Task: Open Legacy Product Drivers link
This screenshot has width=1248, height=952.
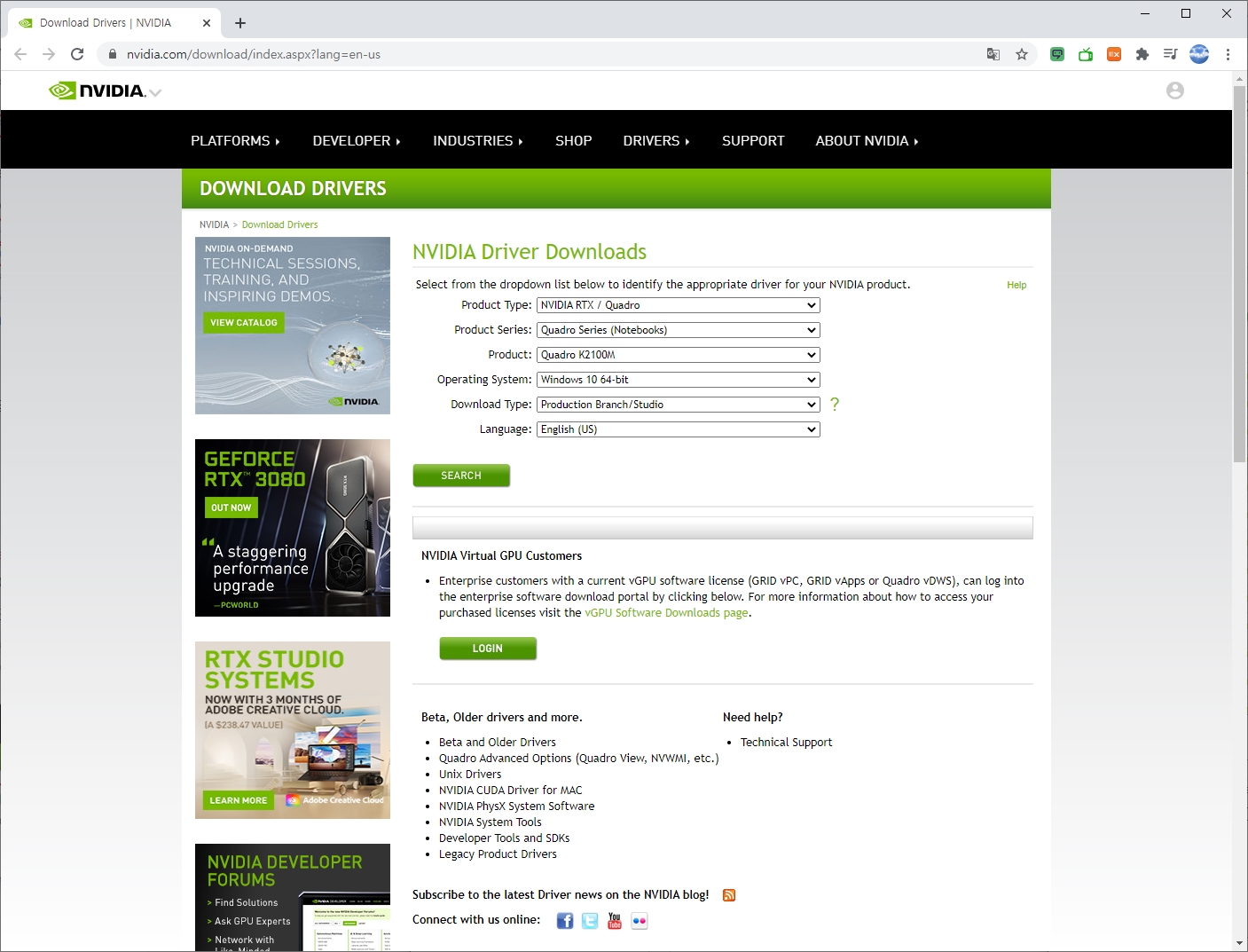Action: pos(498,854)
